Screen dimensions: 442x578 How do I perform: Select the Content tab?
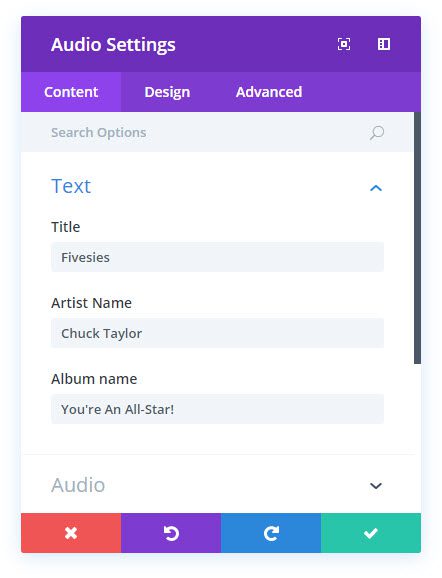click(x=71, y=92)
